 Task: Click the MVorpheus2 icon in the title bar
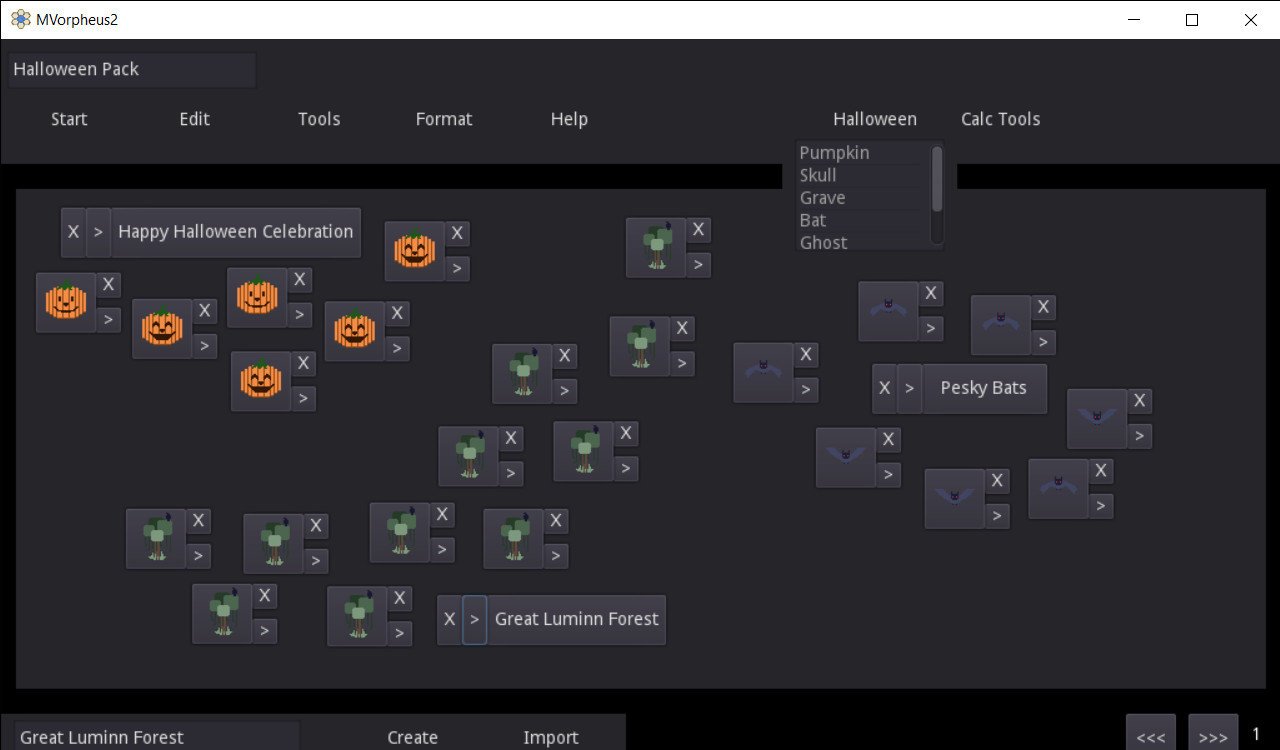point(20,19)
